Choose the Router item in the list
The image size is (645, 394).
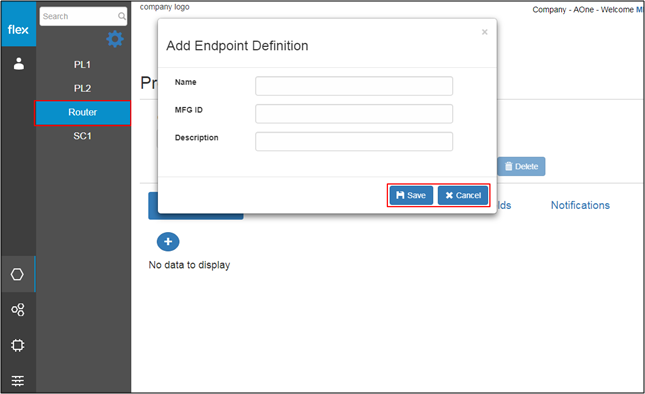tap(82, 112)
